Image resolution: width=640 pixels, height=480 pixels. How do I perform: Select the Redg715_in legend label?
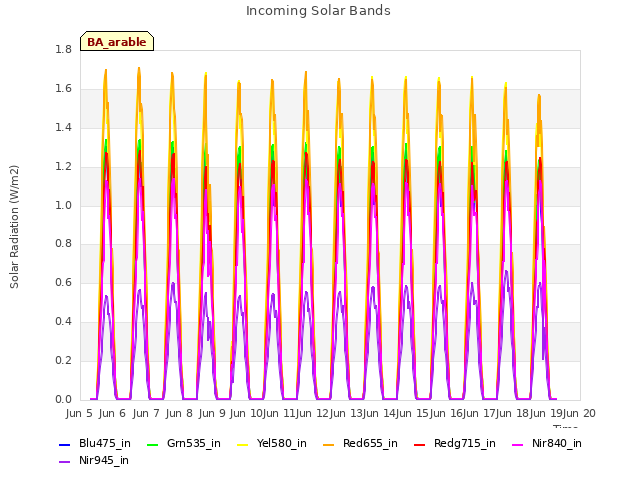click(465, 444)
